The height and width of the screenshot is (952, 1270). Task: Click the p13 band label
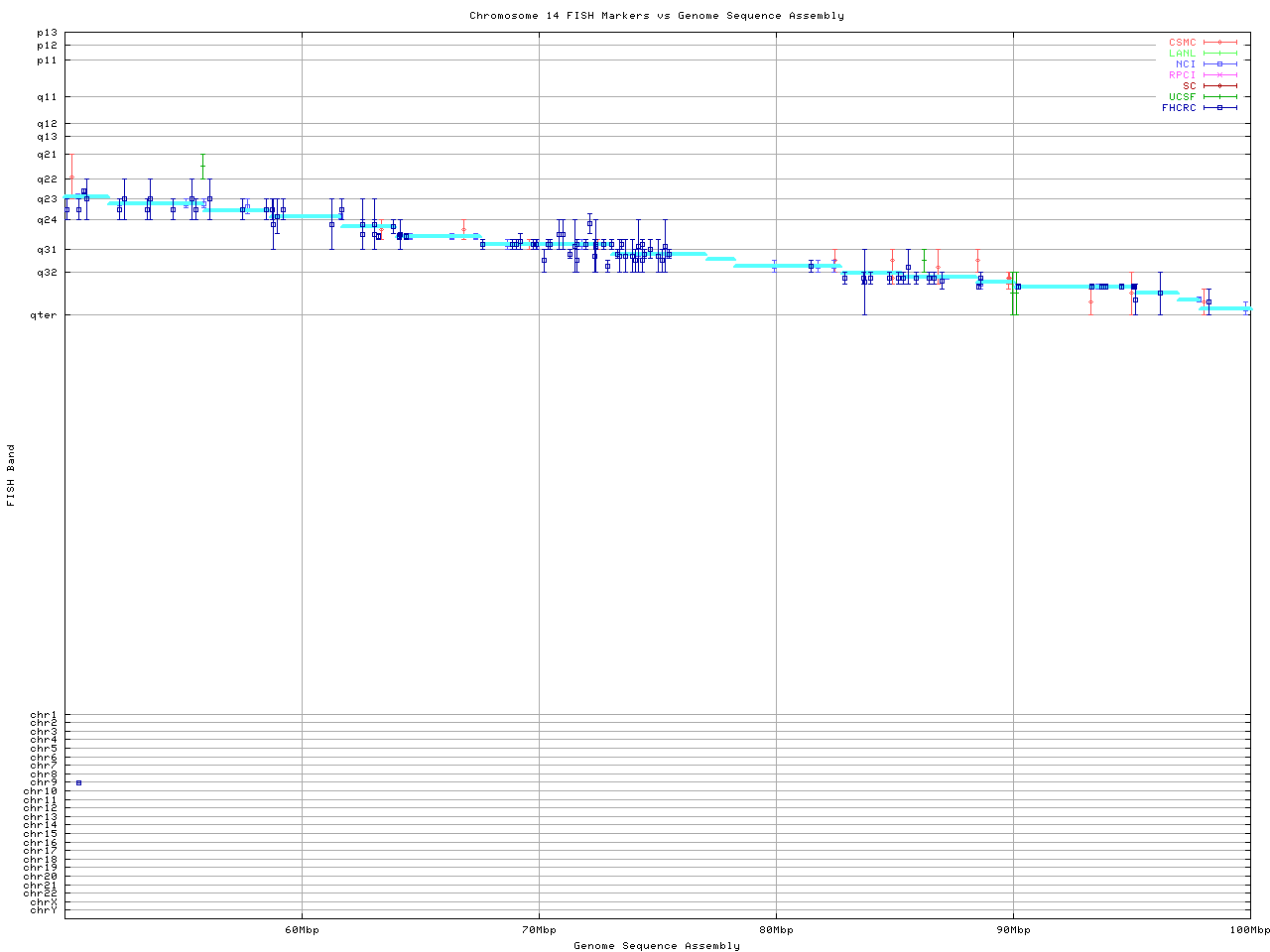click(x=47, y=33)
